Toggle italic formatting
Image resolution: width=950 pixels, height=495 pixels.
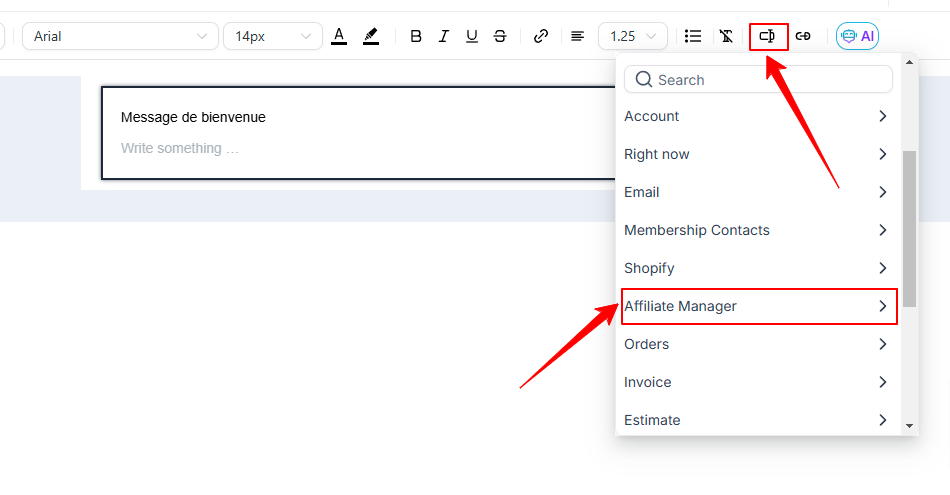click(x=443, y=36)
